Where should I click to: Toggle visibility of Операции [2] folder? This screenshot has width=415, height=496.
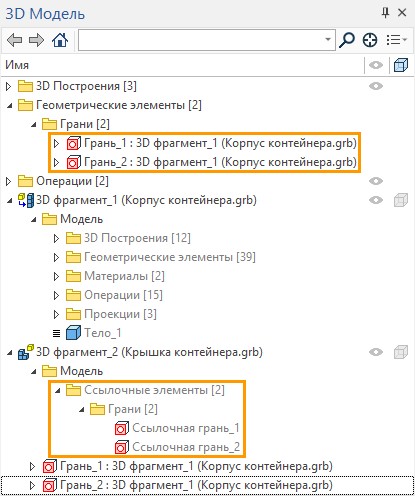(x=376, y=181)
